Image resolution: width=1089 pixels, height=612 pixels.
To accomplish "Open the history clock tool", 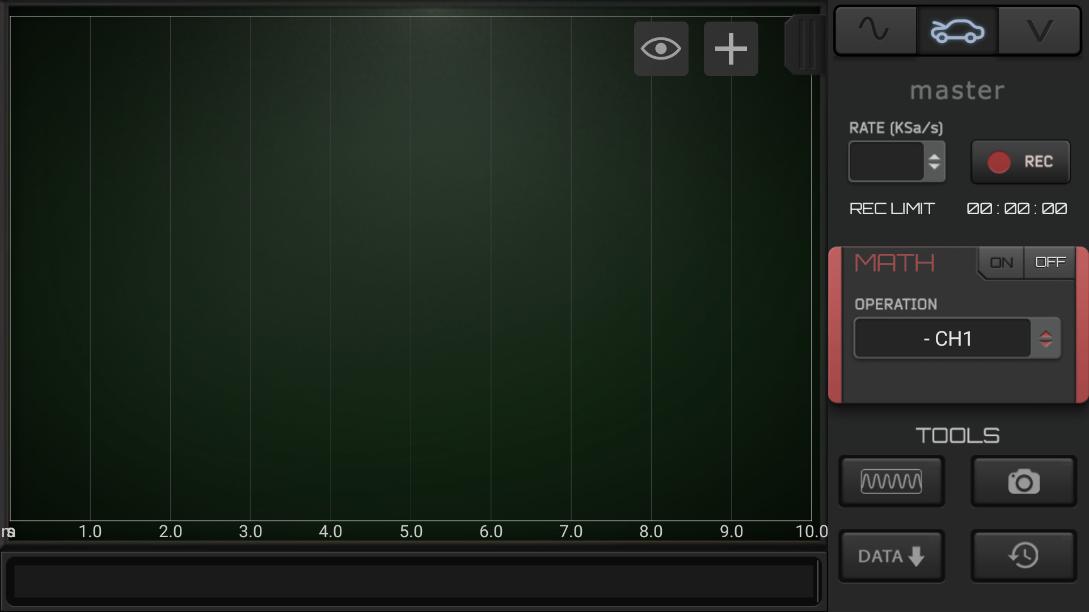I will click(1023, 556).
